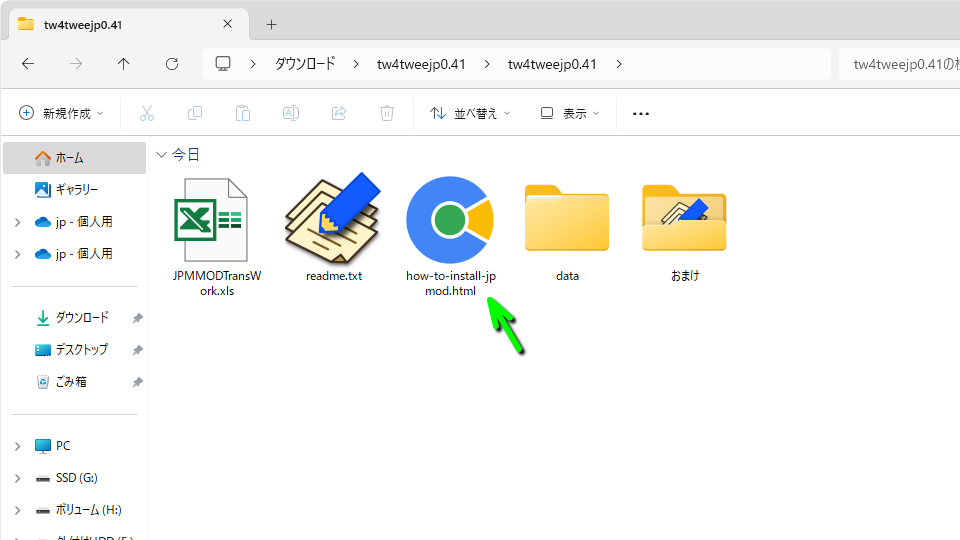Viewport: 960px width, 540px height.
Task: Click the tw4tweejp0.41 search box
Action: coord(899,64)
